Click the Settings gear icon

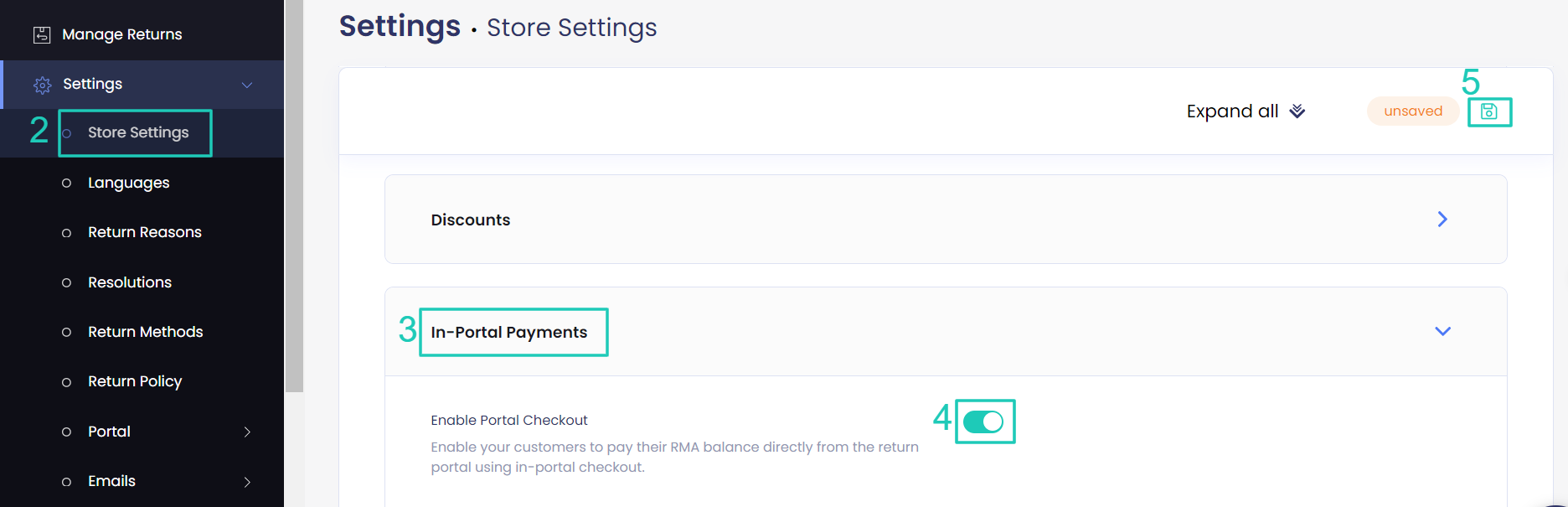41,84
